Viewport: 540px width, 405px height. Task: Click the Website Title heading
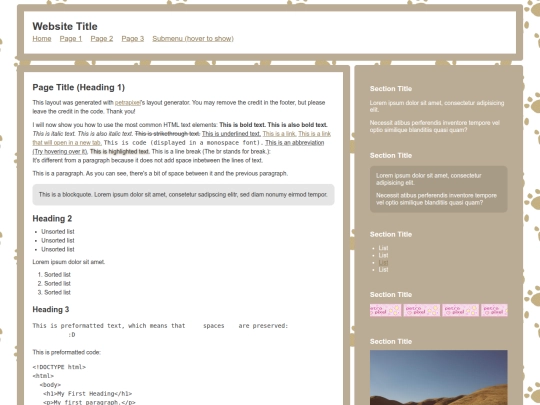pos(65,26)
